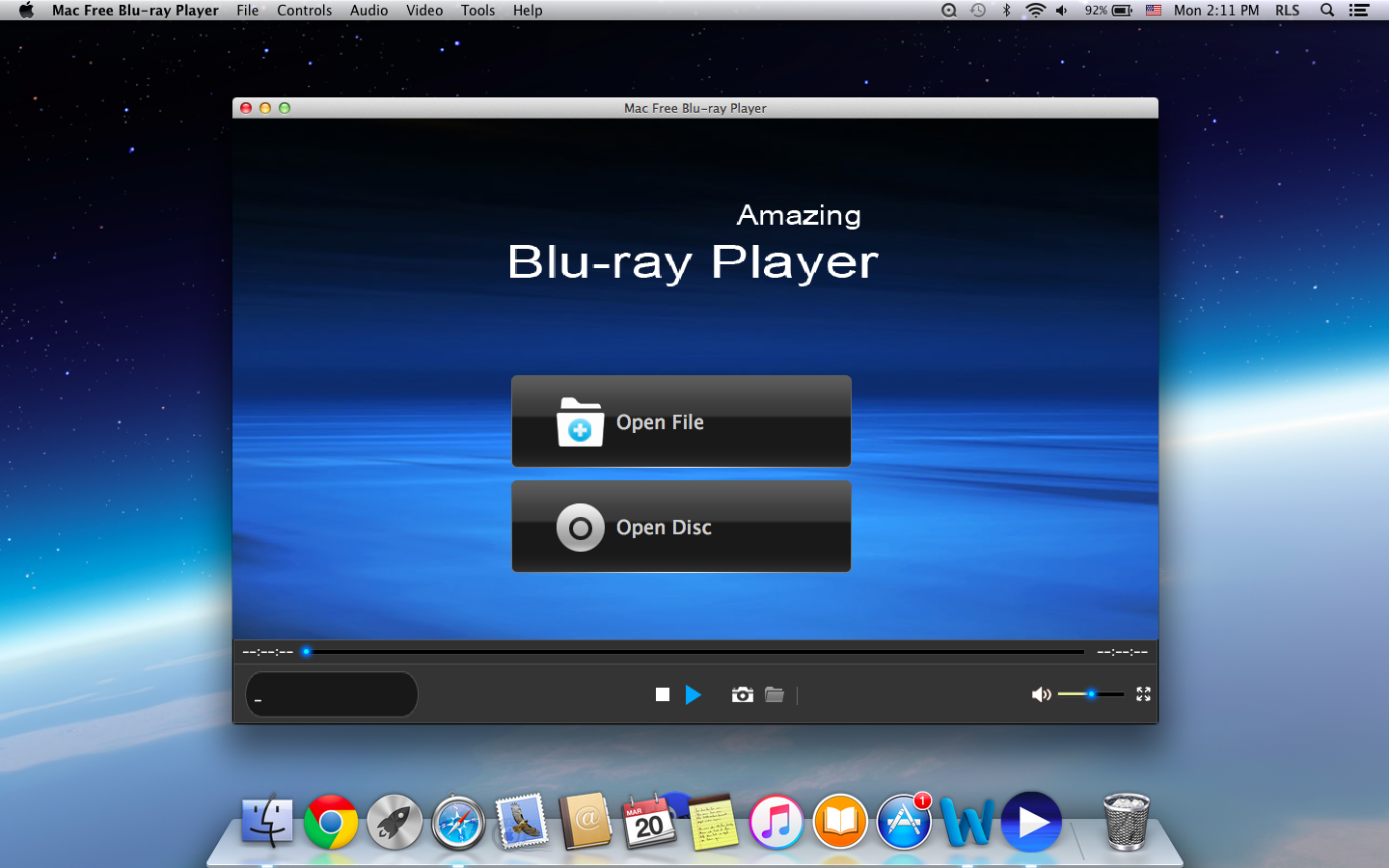Image resolution: width=1389 pixels, height=868 pixels.
Task: Click the Spotlight search icon
Action: 1327,11
